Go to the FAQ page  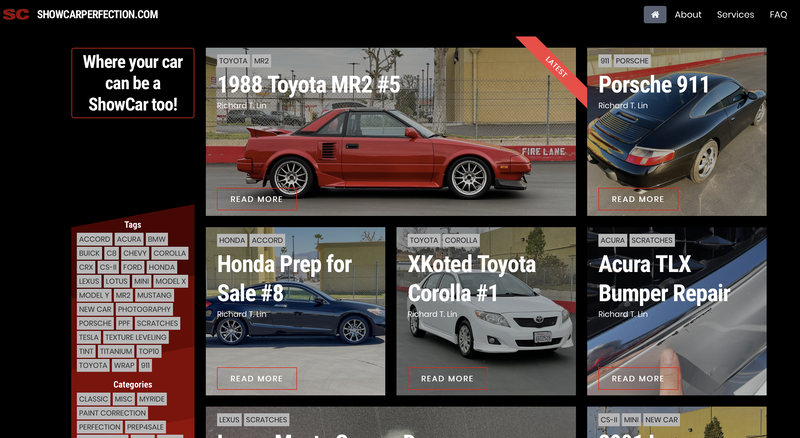pyautogui.click(x=778, y=15)
